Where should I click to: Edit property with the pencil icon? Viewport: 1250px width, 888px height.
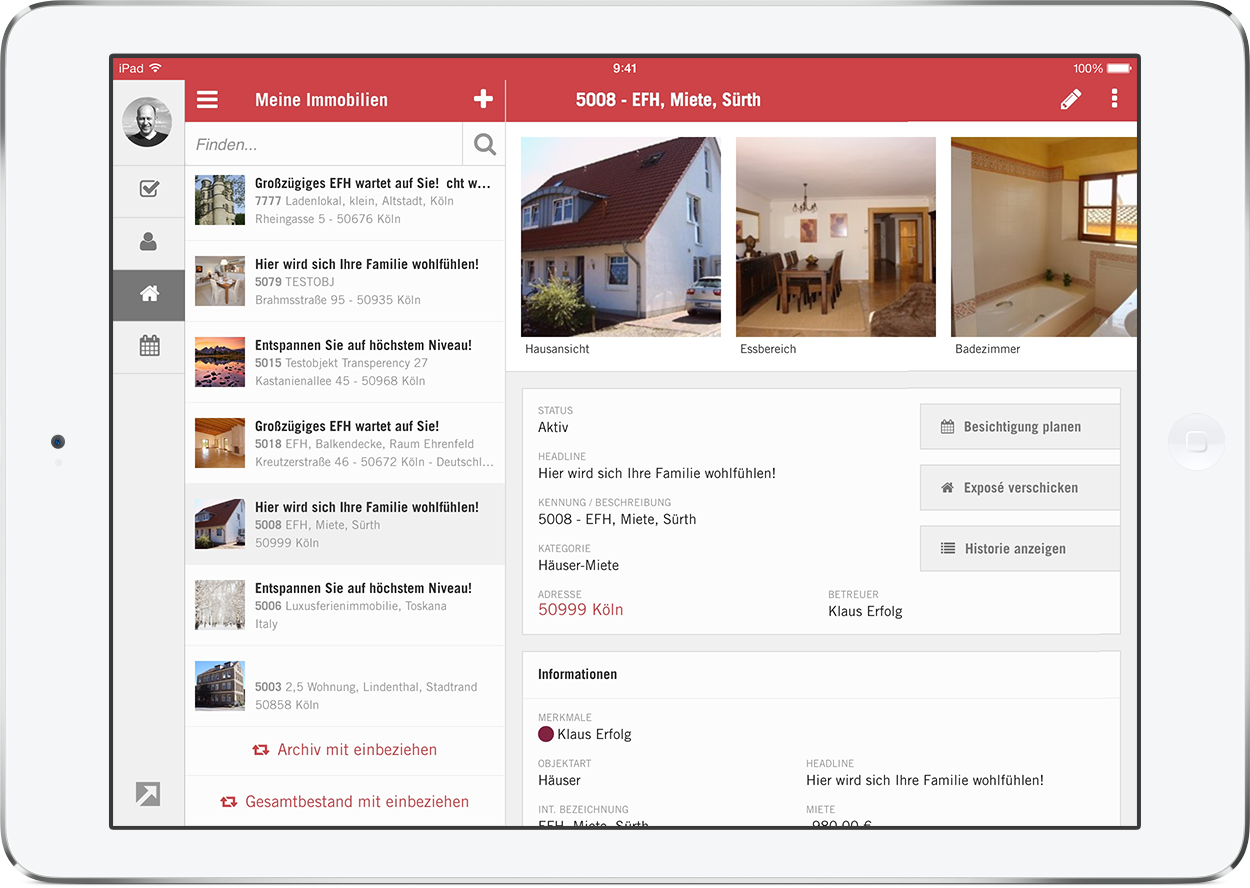pos(1071,99)
